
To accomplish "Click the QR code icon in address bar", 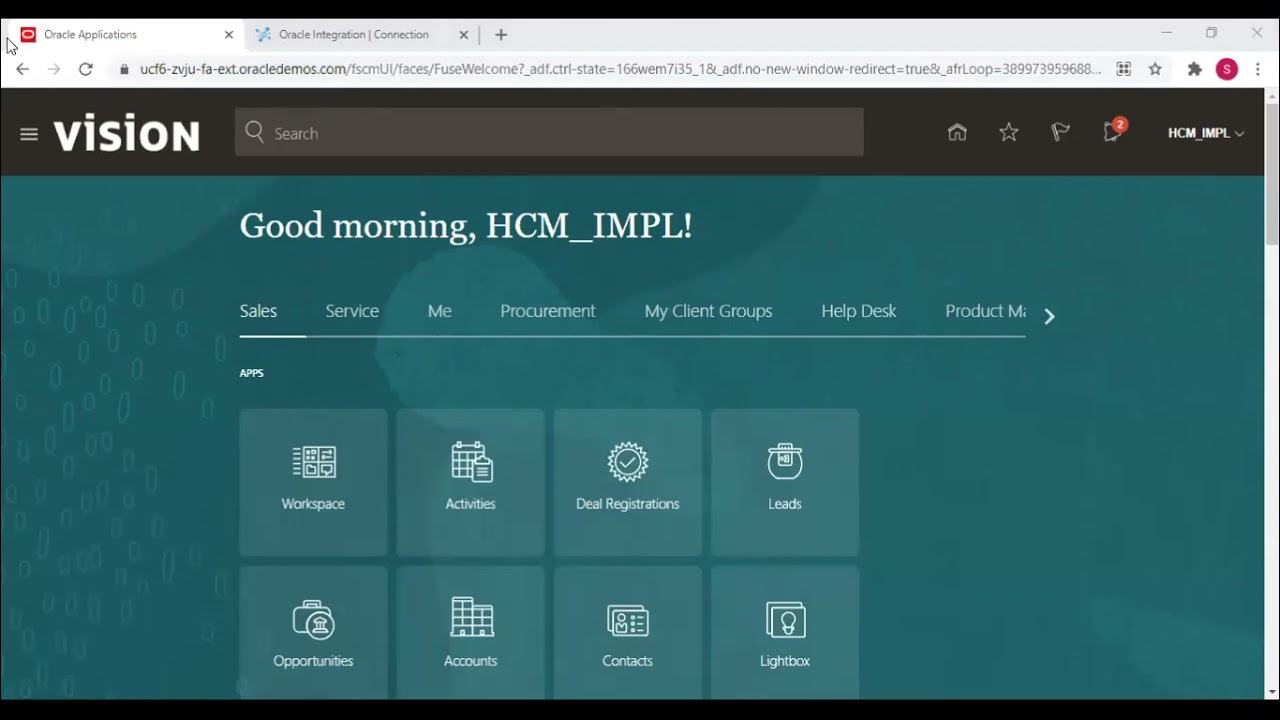I will click(x=1124, y=69).
